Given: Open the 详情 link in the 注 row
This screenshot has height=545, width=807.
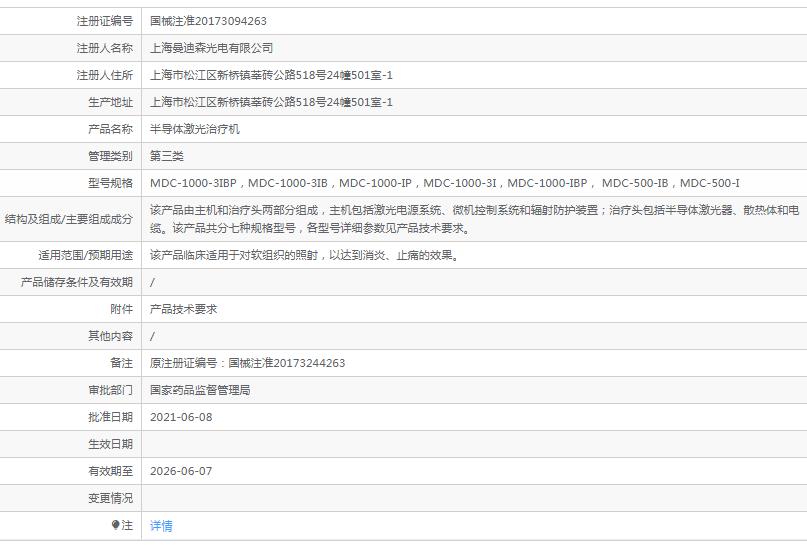Looking at the screenshot, I should (x=161, y=525).
